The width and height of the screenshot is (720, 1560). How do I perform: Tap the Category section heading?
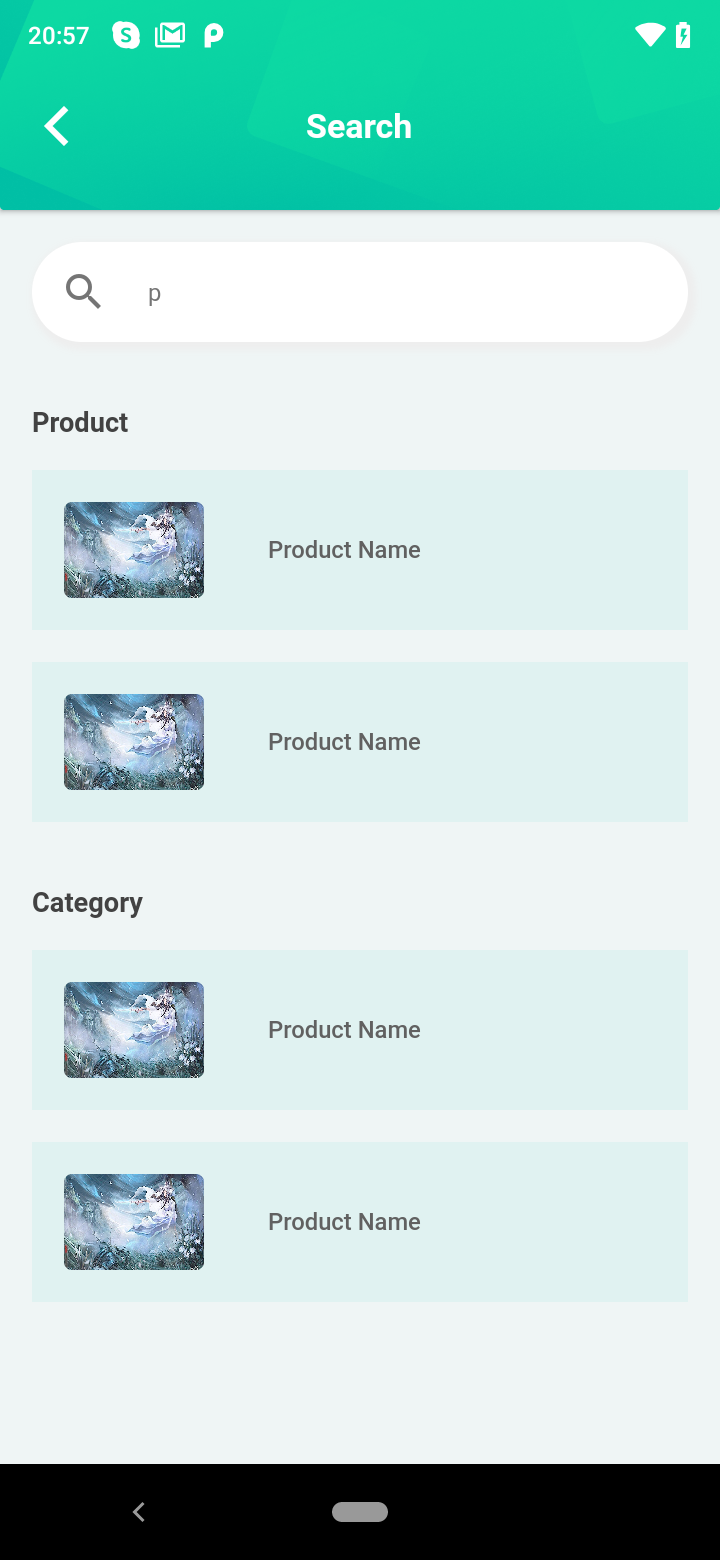[x=87, y=903]
